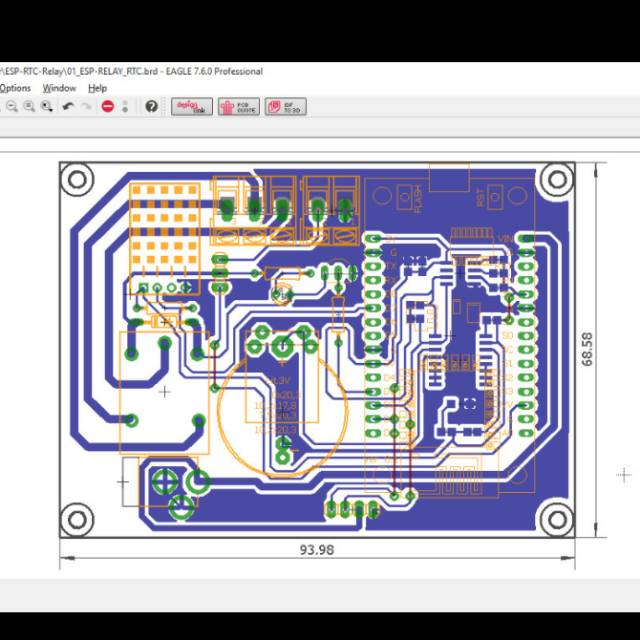Click the 93.98 width dimension label
This screenshot has width=640, height=640.
[x=317, y=550]
